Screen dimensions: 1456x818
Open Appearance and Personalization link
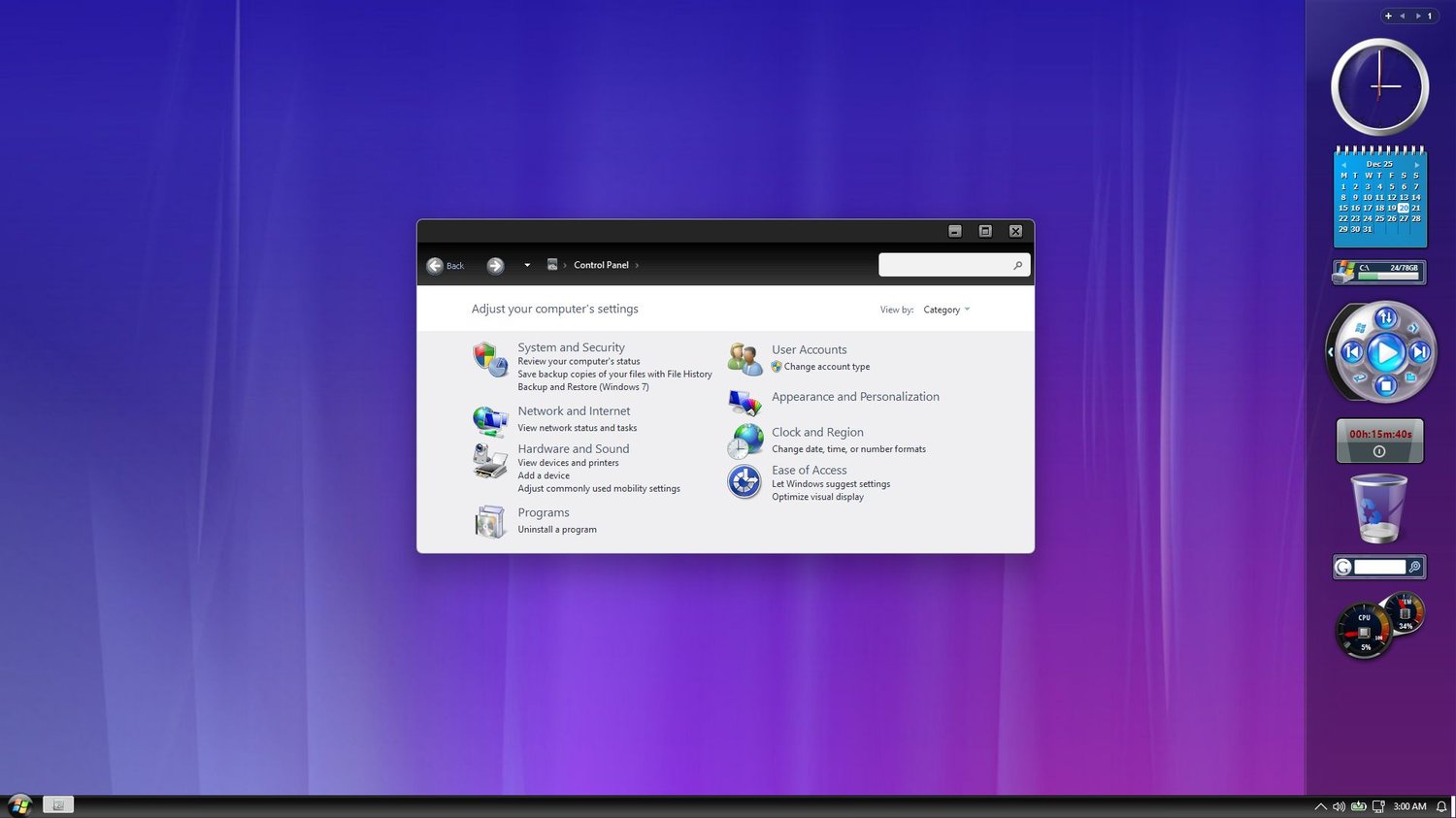click(x=855, y=397)
